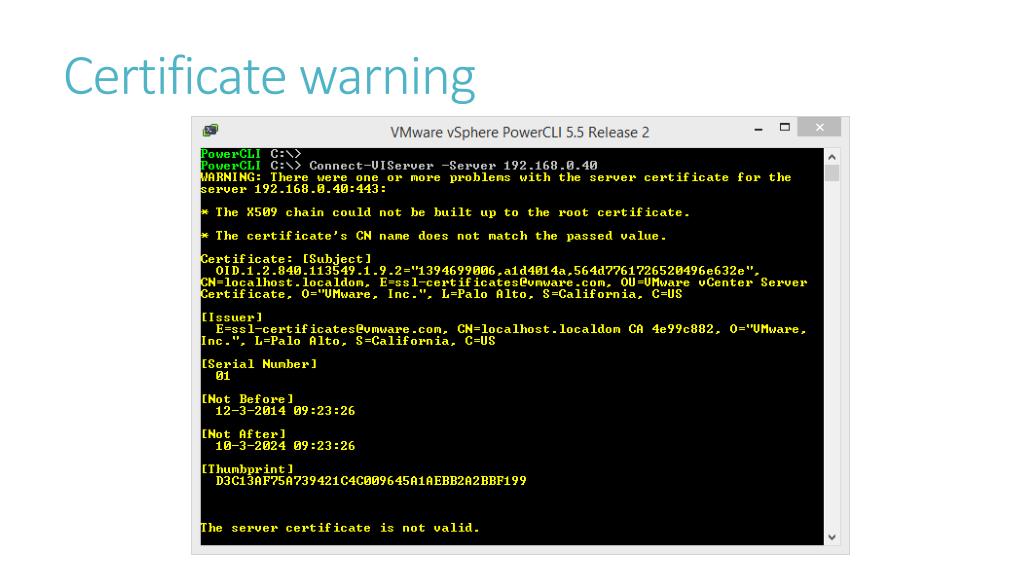This screenshot has height=576, width=1024.
Task: Click the Certificate warning slide title
Action: 270,78
